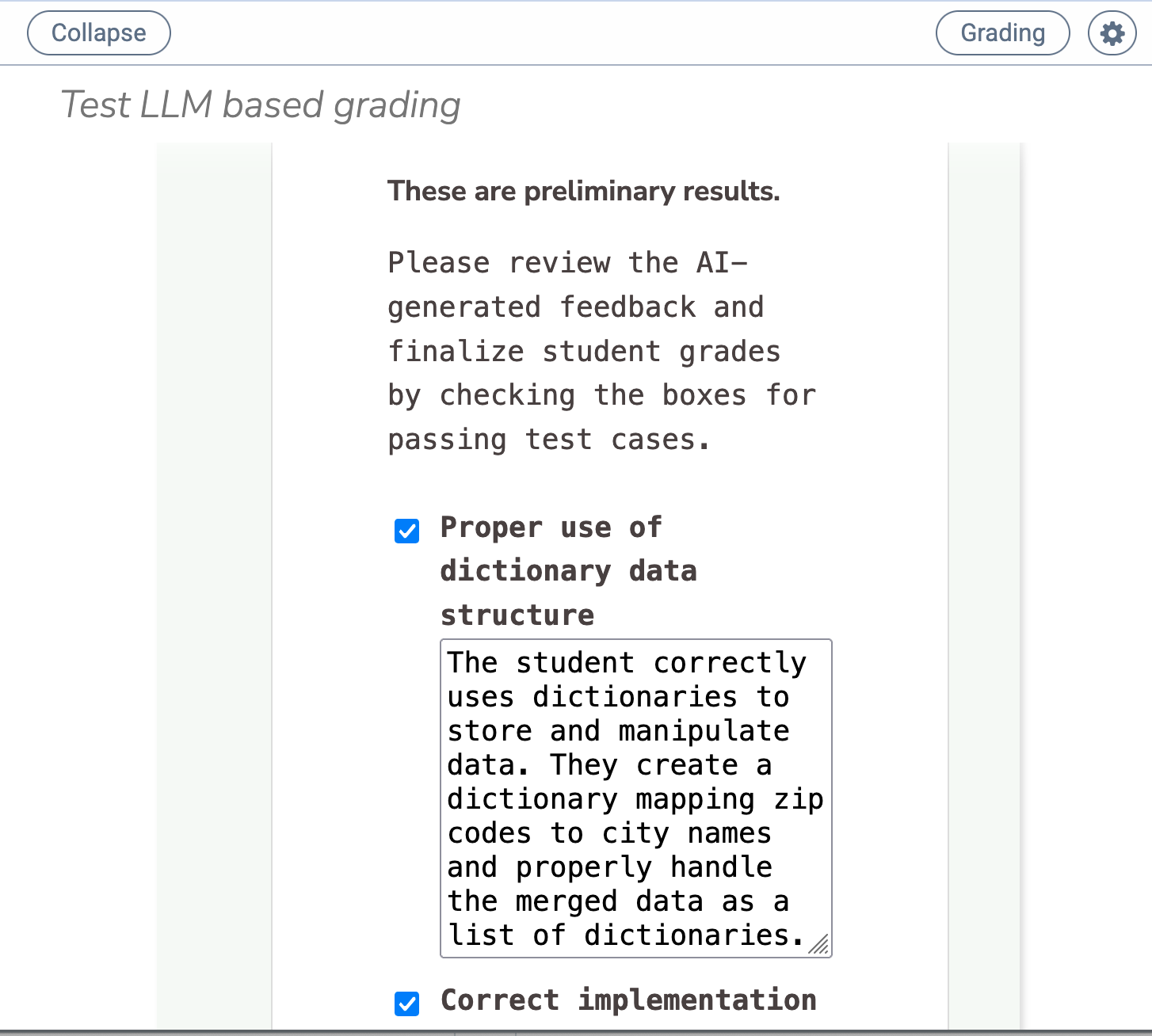Click the left pale green margin strip
Screen dimensions: 1152x1036
[214, 586]
